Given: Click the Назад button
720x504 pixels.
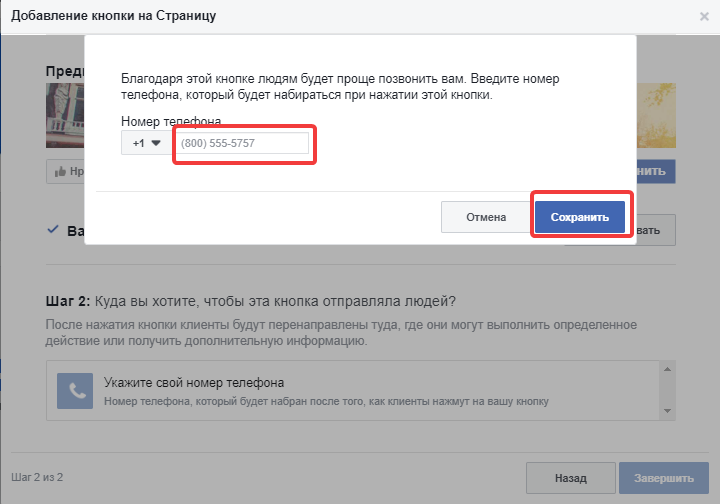Looking at the screenshot, I should (x=571, y=478).
